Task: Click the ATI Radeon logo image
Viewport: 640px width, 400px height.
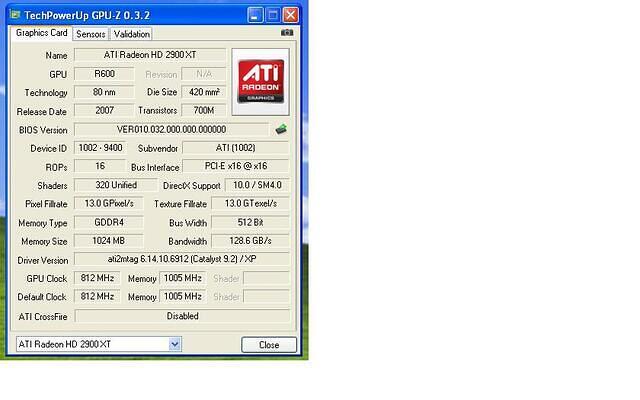Action: pos(260,82)
